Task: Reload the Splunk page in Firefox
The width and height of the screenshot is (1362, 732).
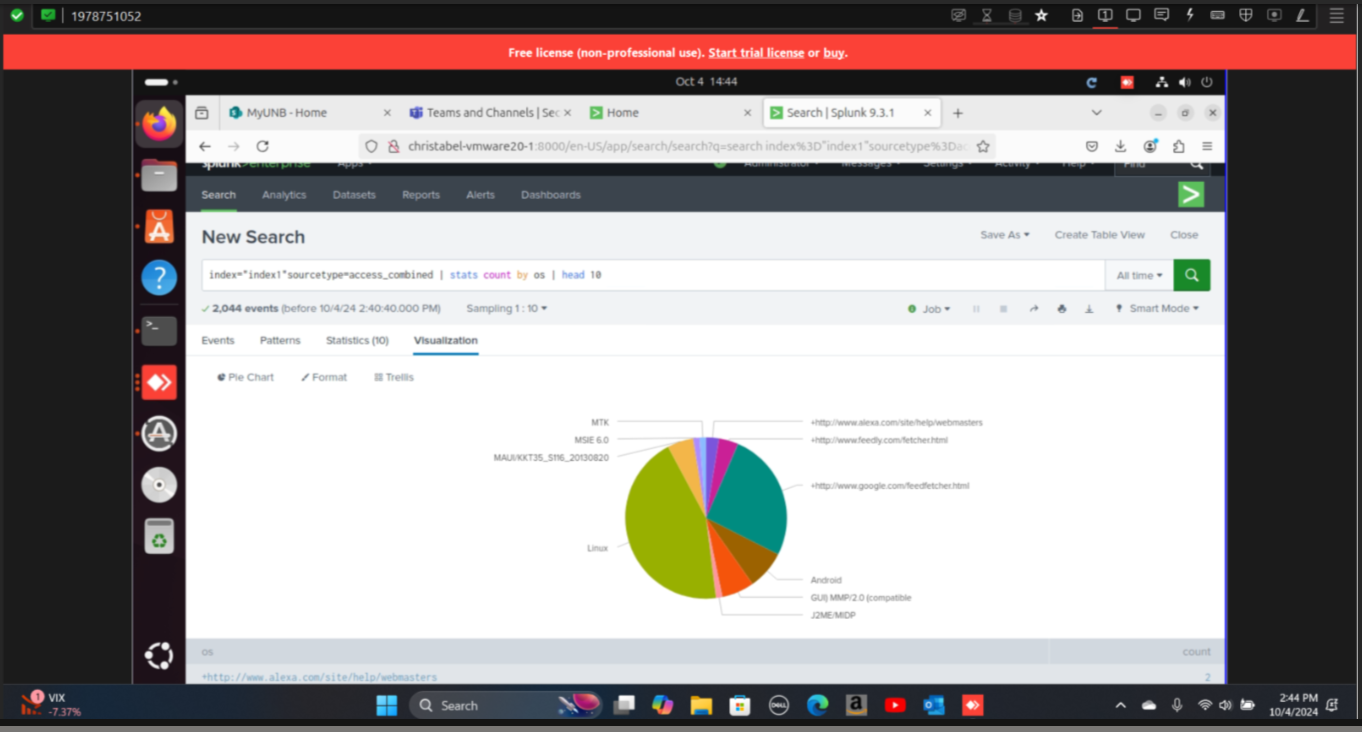Action: coord(263,146)
